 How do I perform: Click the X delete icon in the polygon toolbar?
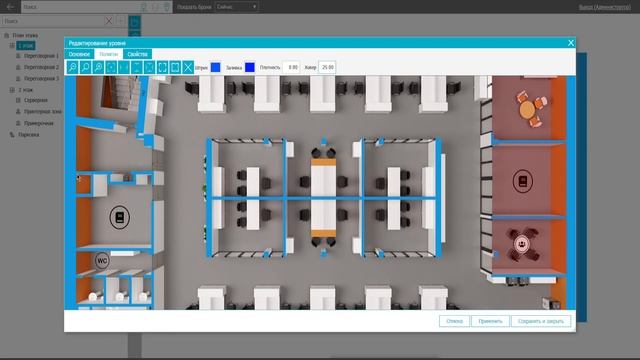click(188, 67)
